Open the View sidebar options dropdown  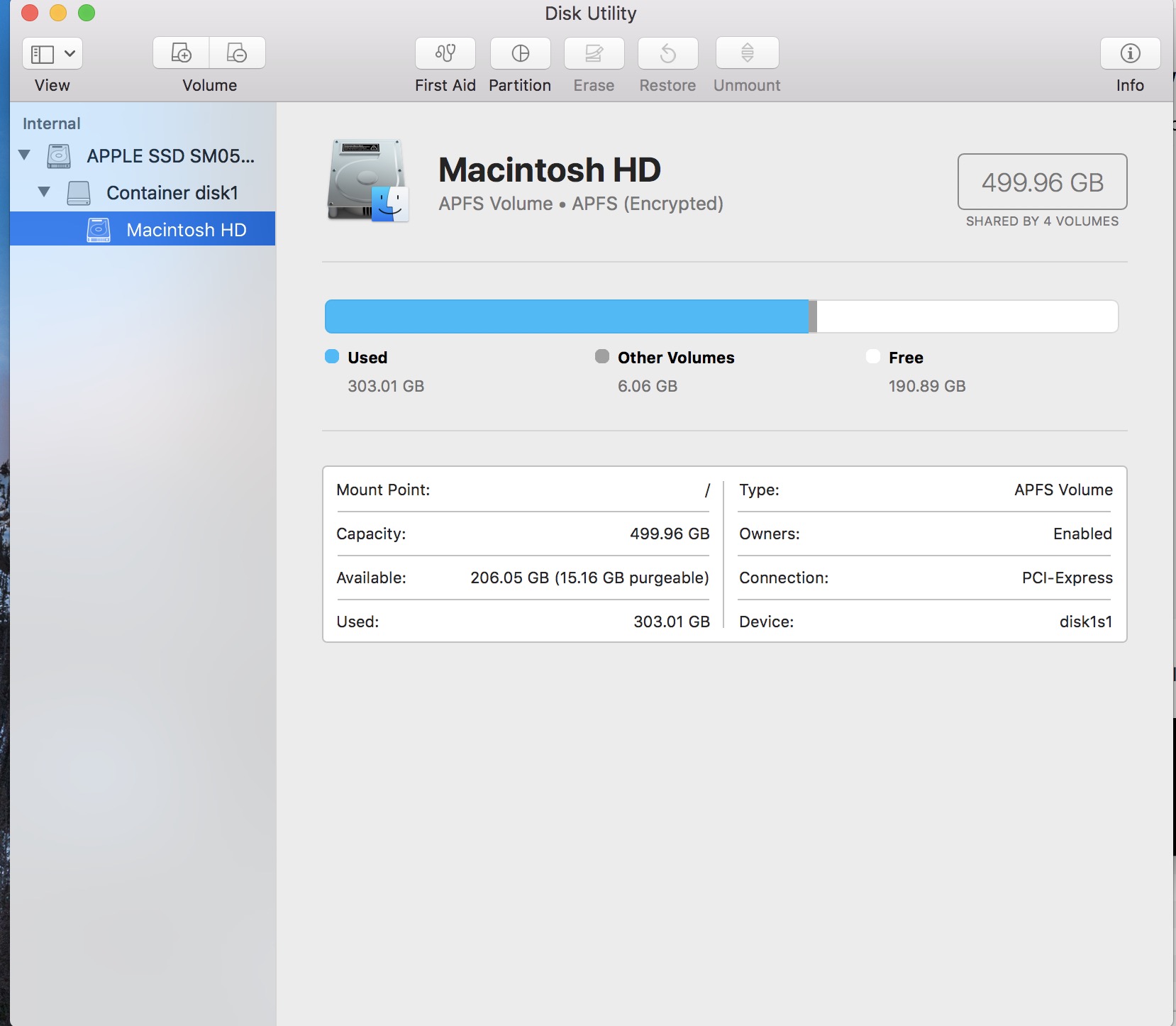52,53
